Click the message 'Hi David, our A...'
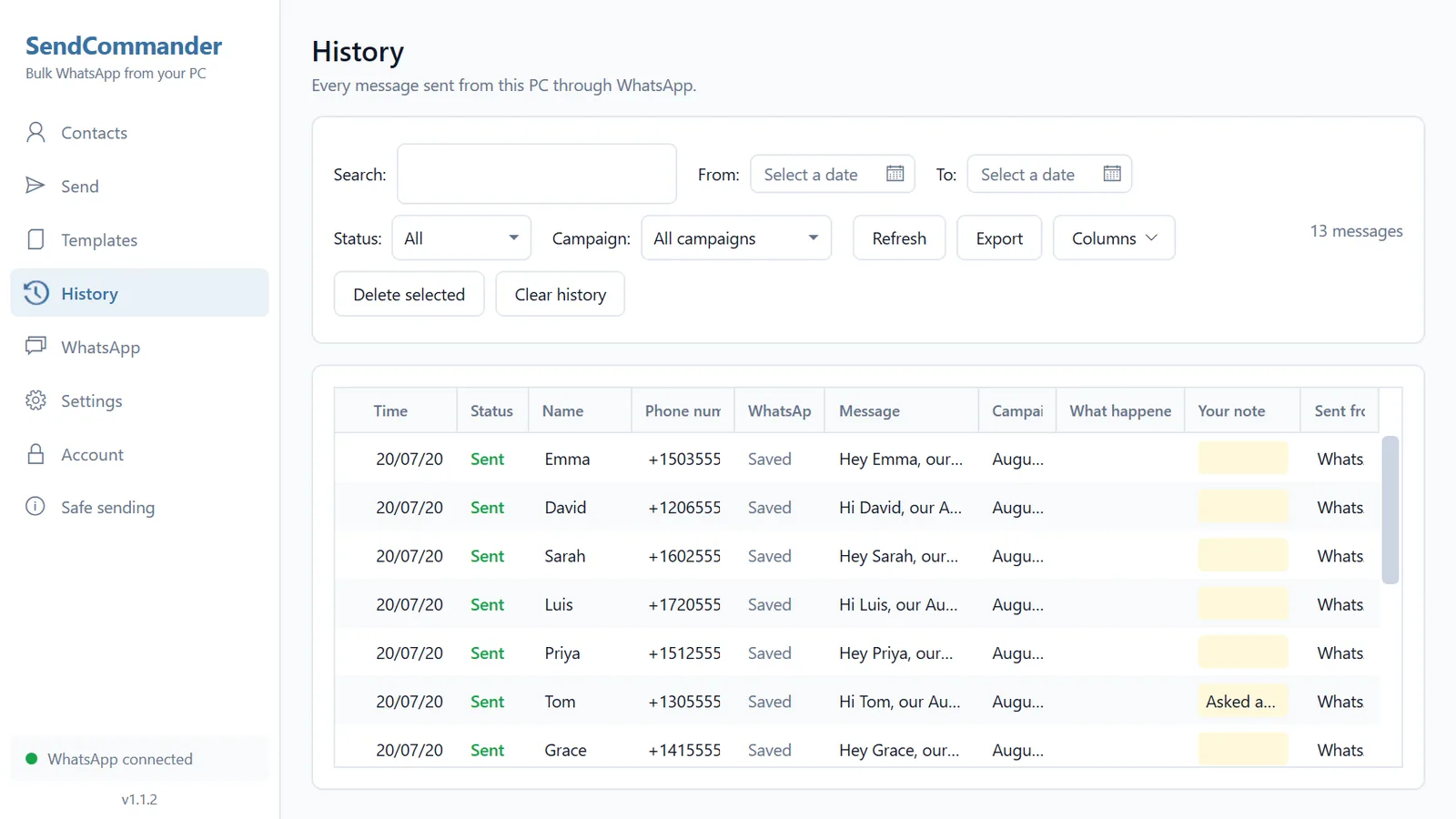This screenshot has height=819, width=1456. [x=900, y=508]
